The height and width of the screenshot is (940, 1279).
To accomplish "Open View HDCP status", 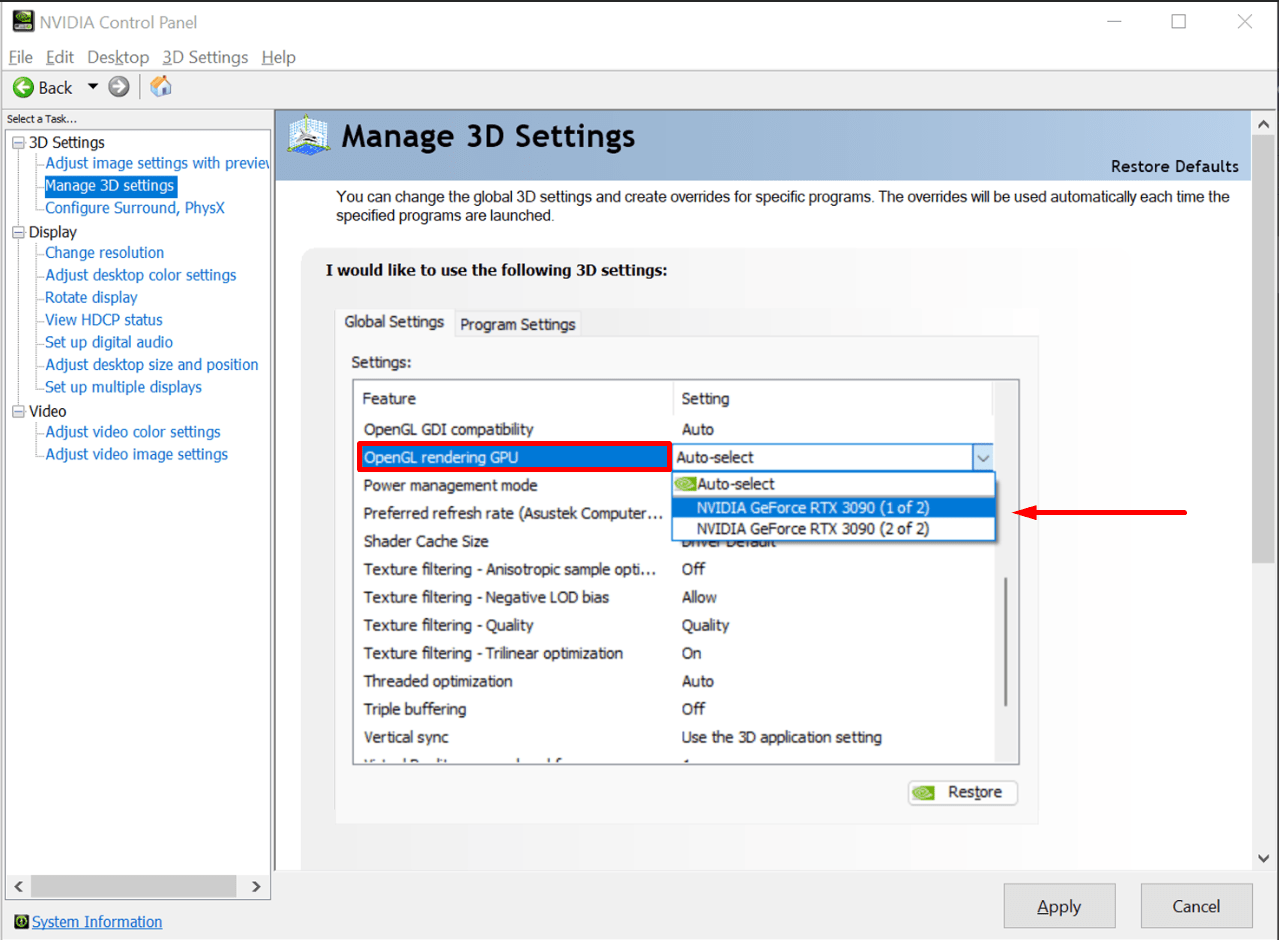I will 104,320.
